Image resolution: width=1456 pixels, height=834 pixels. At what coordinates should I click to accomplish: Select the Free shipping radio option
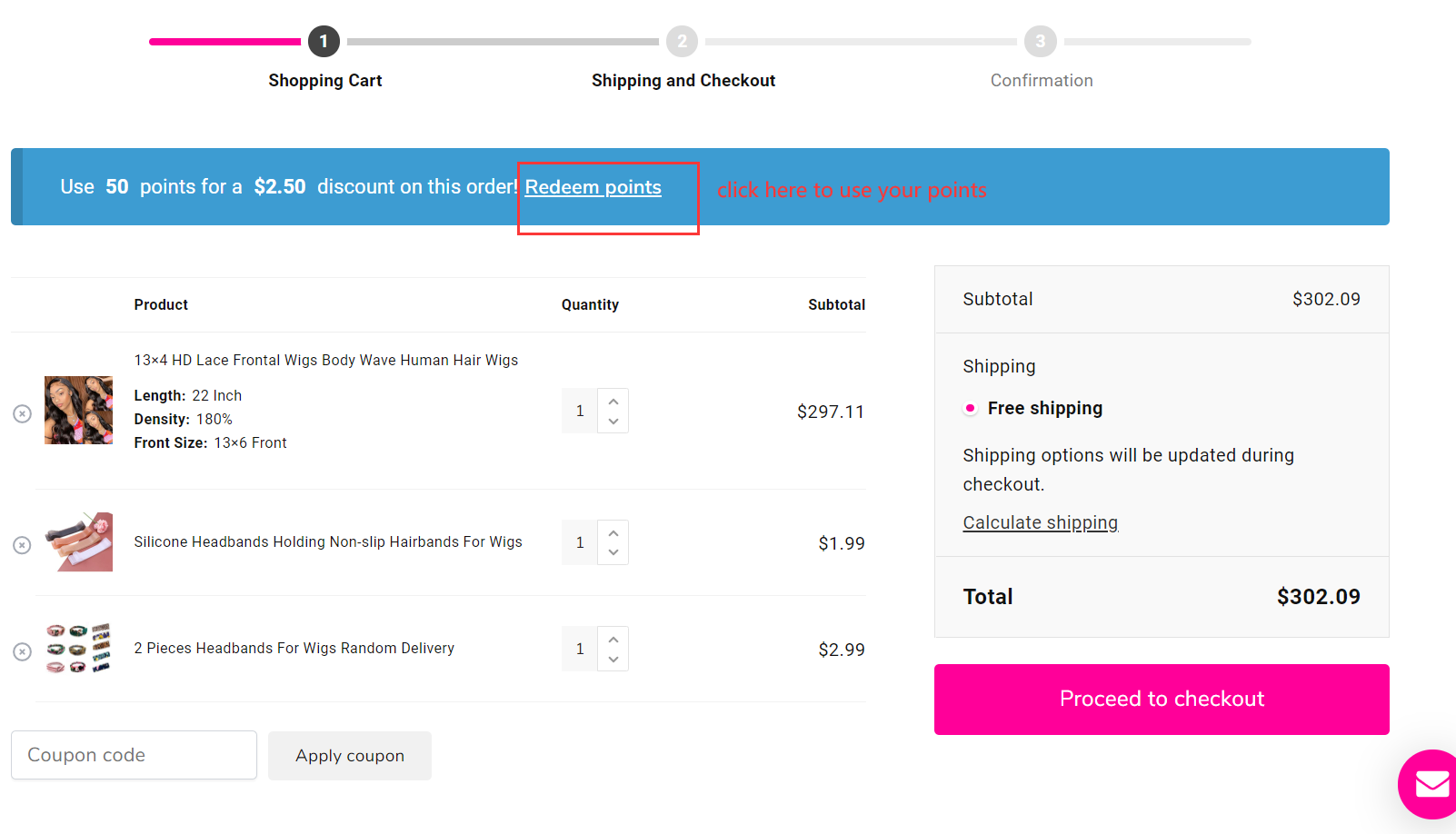[971, 408]
